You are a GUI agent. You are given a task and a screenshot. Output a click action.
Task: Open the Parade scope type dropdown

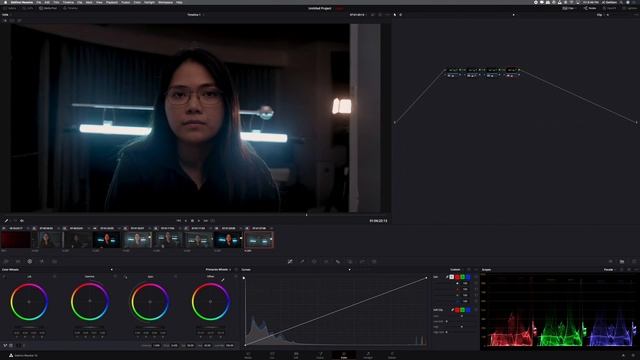pyautogui.click(x=609, y=269)
